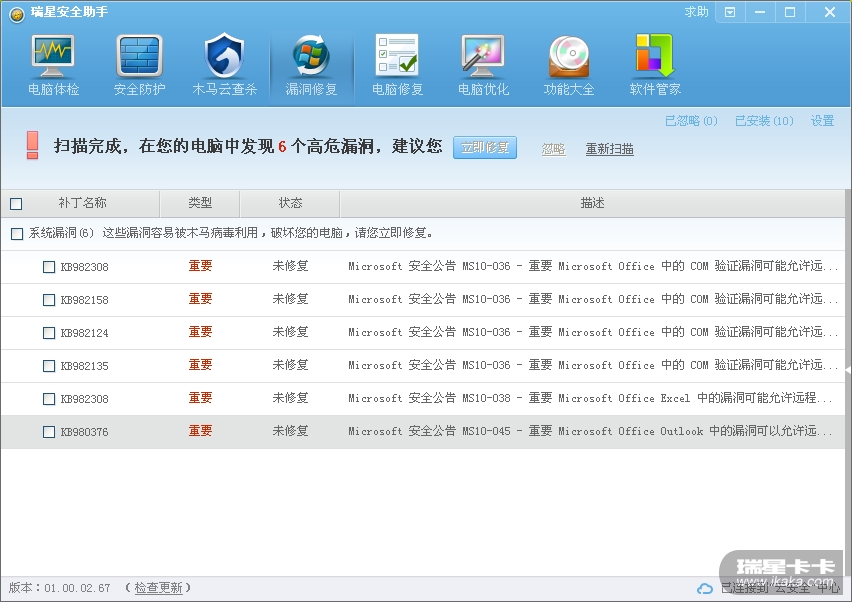Click the 忽略 ignore link
The height and width of the screenshot is (602, 852).
point(553,149)
